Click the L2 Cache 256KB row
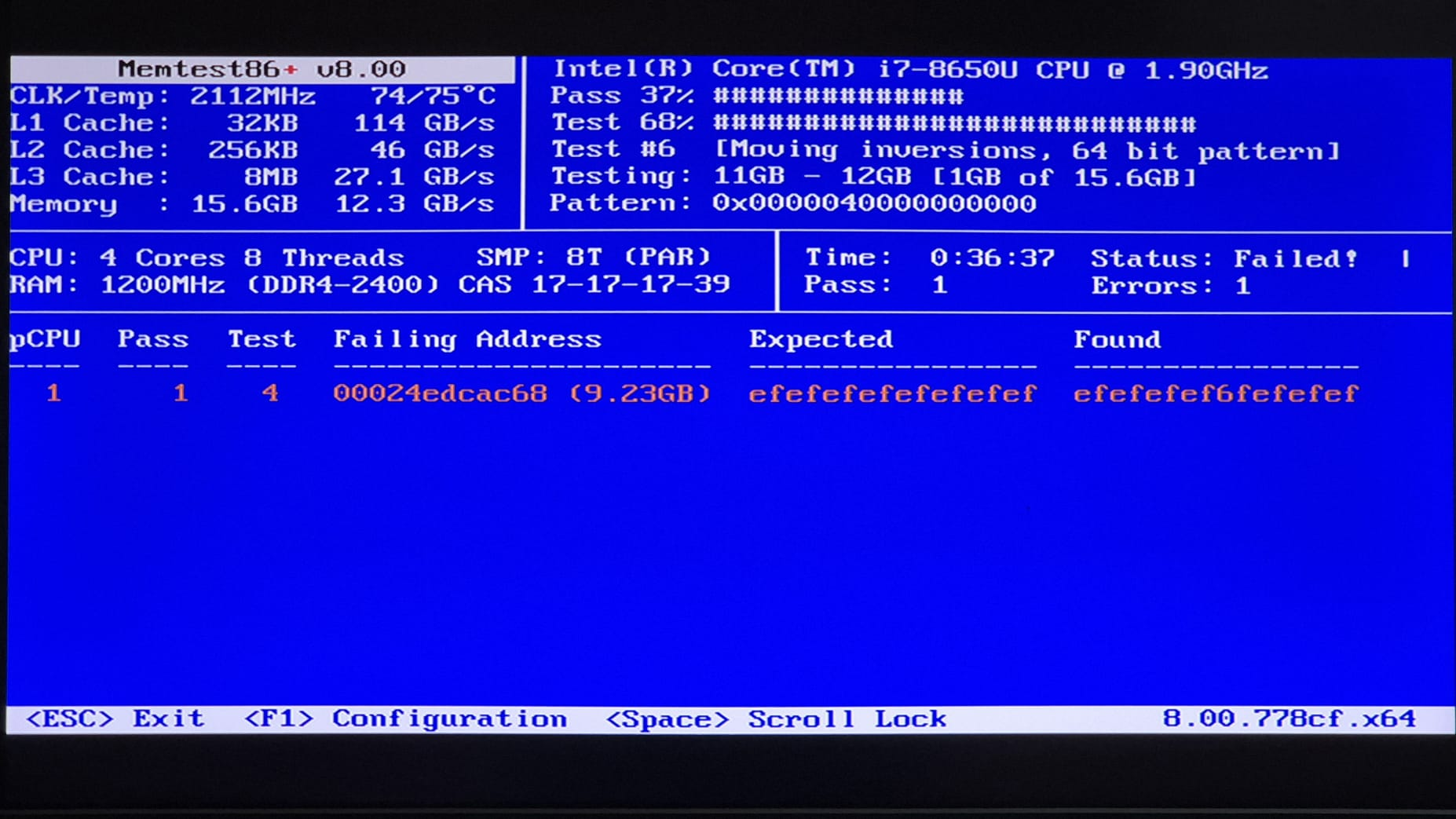Image resolution: width=1456 pixels, height=819 pixels. tap(252, 150)
